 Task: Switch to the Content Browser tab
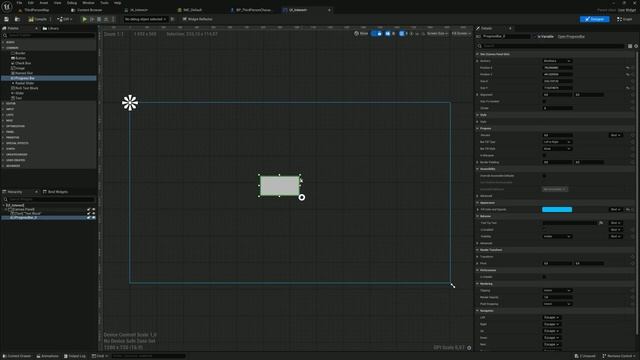(x=87, y=10)
